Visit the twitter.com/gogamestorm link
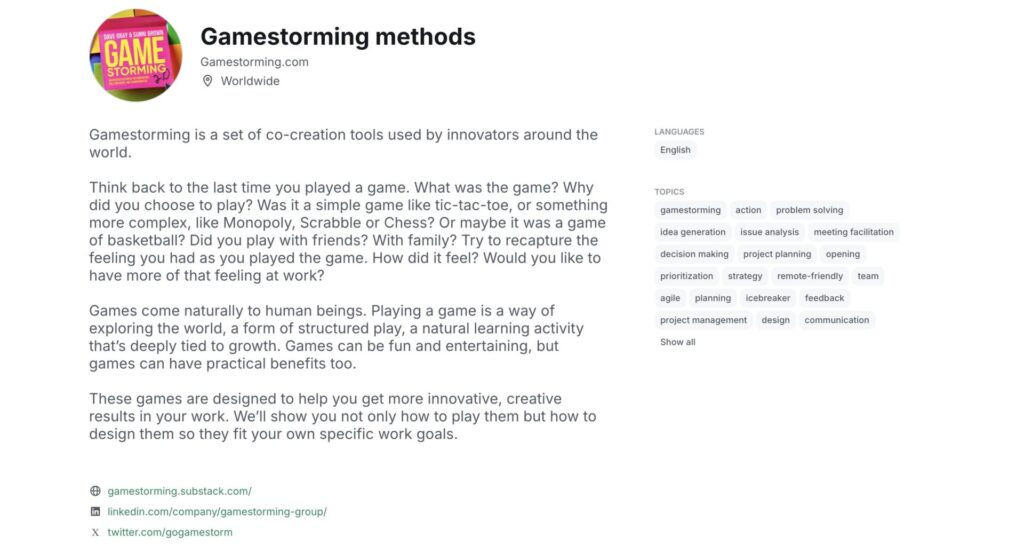The image size is (1024, 553). [x=170, y=533]
